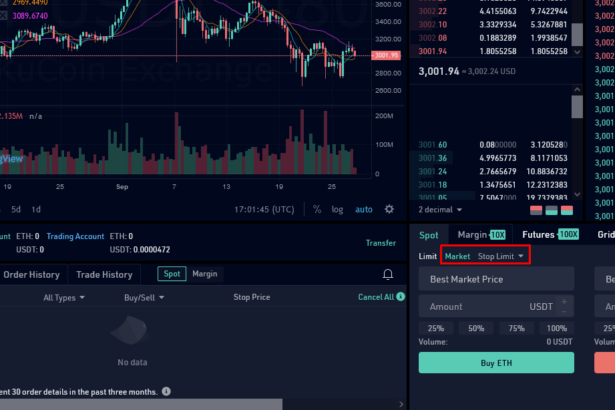Select sell order row 3001.94 with 1.8055258
The height and width of the screenshot is (410, 615).
tap(494, 51)
